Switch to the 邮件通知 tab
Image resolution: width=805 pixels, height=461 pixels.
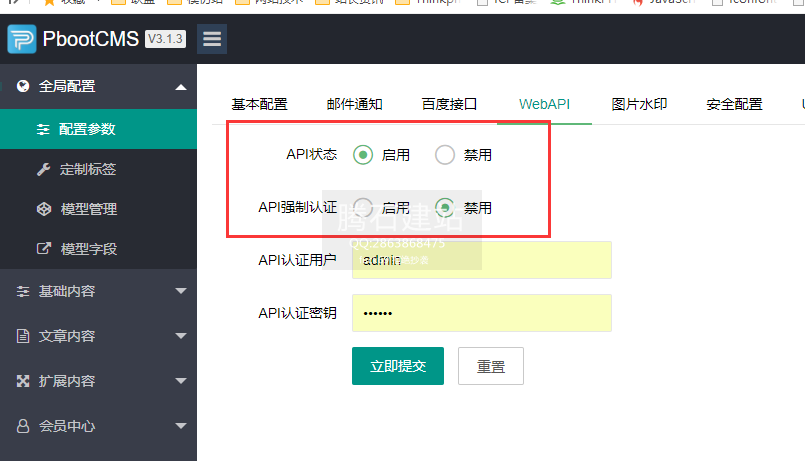coord(354,104)
